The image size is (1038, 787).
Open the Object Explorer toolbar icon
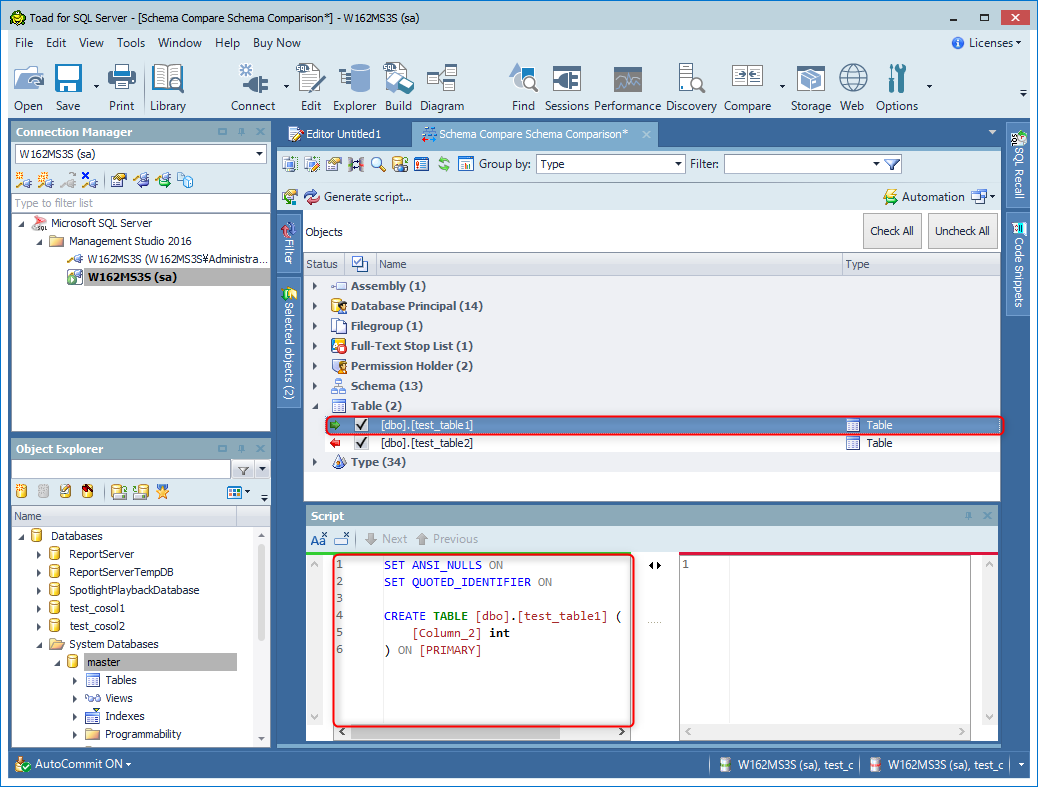[x=355, y=87]
